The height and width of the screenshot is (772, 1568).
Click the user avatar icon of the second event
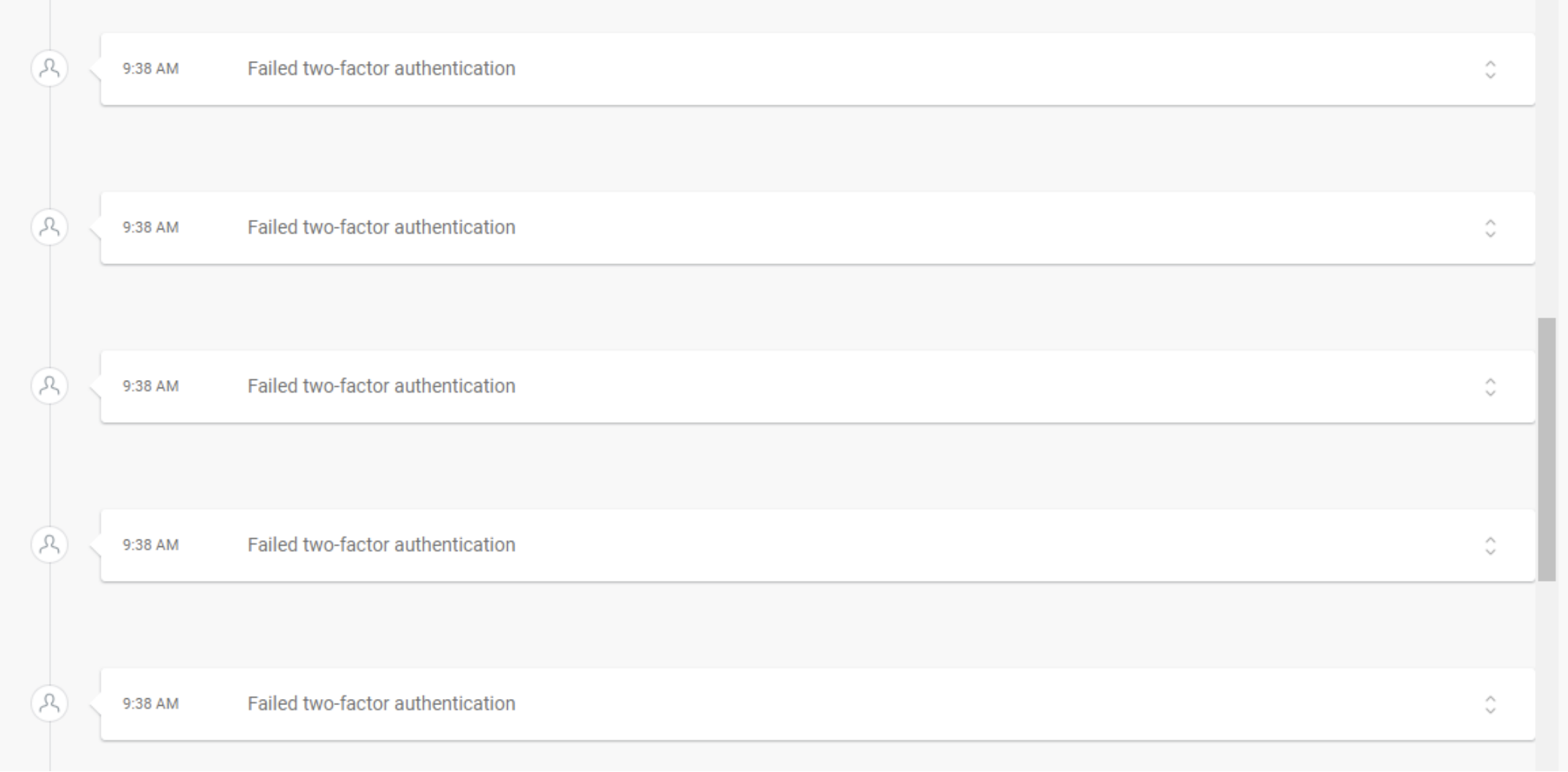pyautogui.click(x=50, y=227)
